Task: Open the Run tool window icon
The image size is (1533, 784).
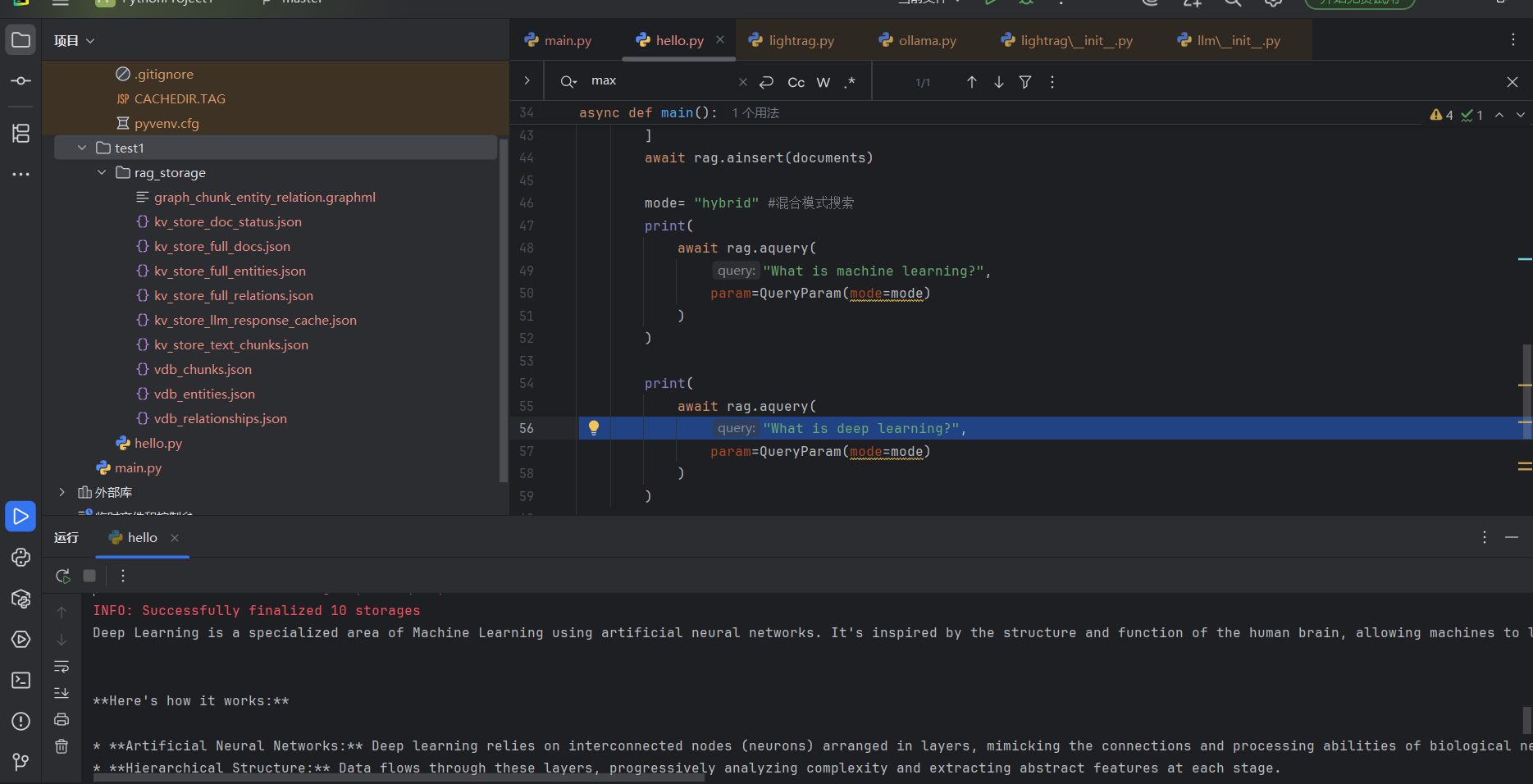Action: click(21, 517)
